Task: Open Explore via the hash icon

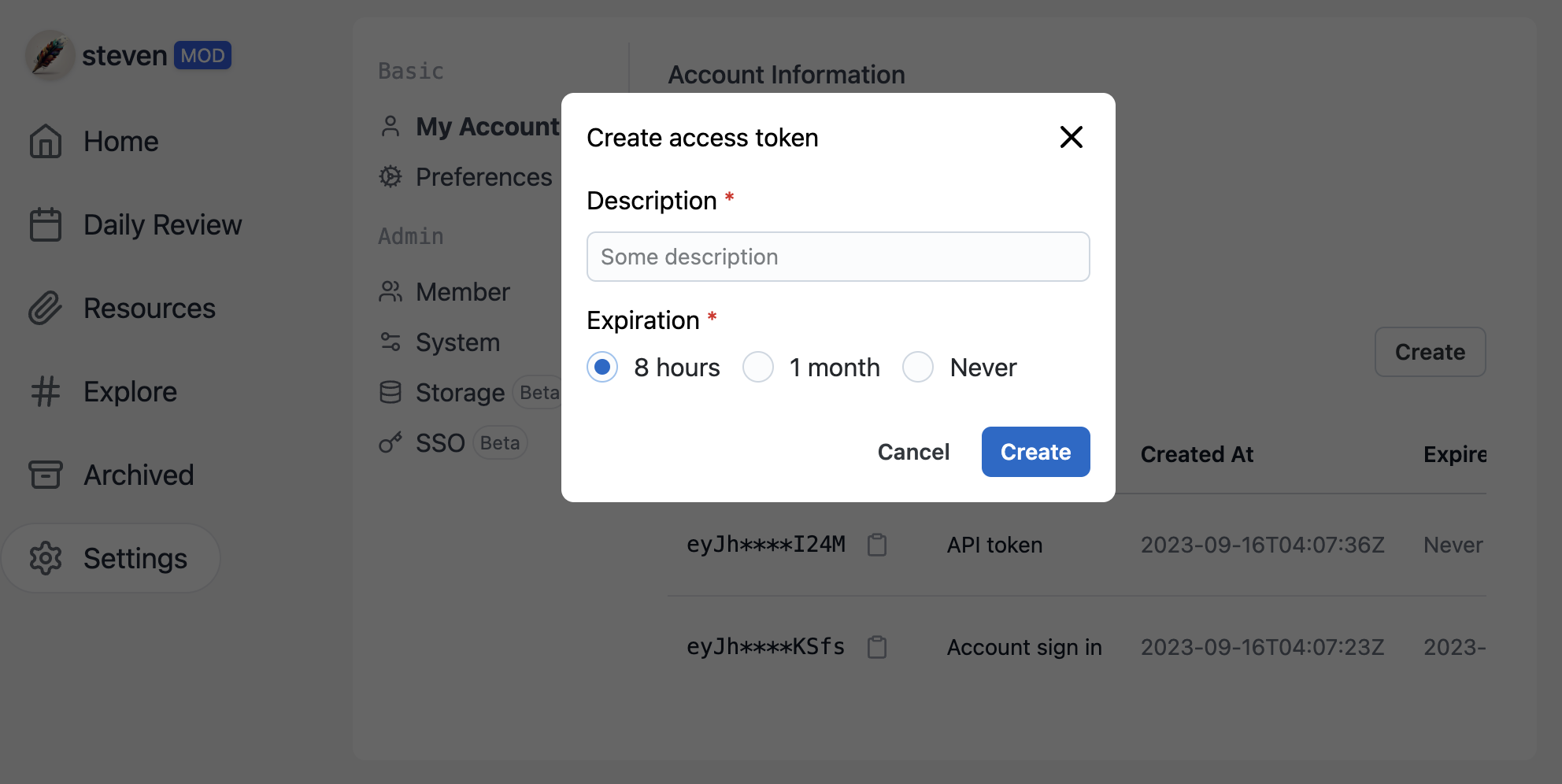Action: 46,392
